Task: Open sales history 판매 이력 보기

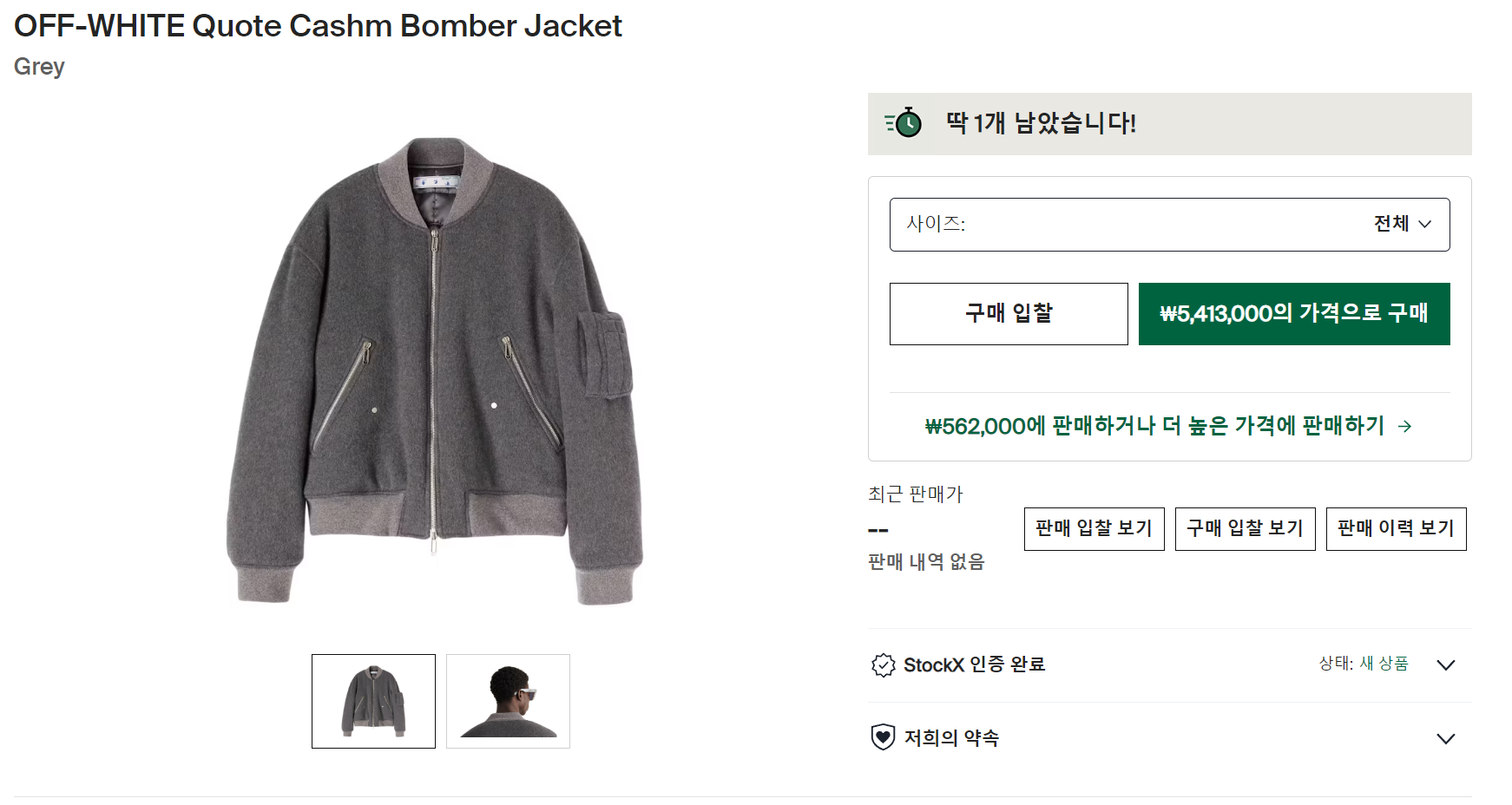Action: tap(1396, 529)
